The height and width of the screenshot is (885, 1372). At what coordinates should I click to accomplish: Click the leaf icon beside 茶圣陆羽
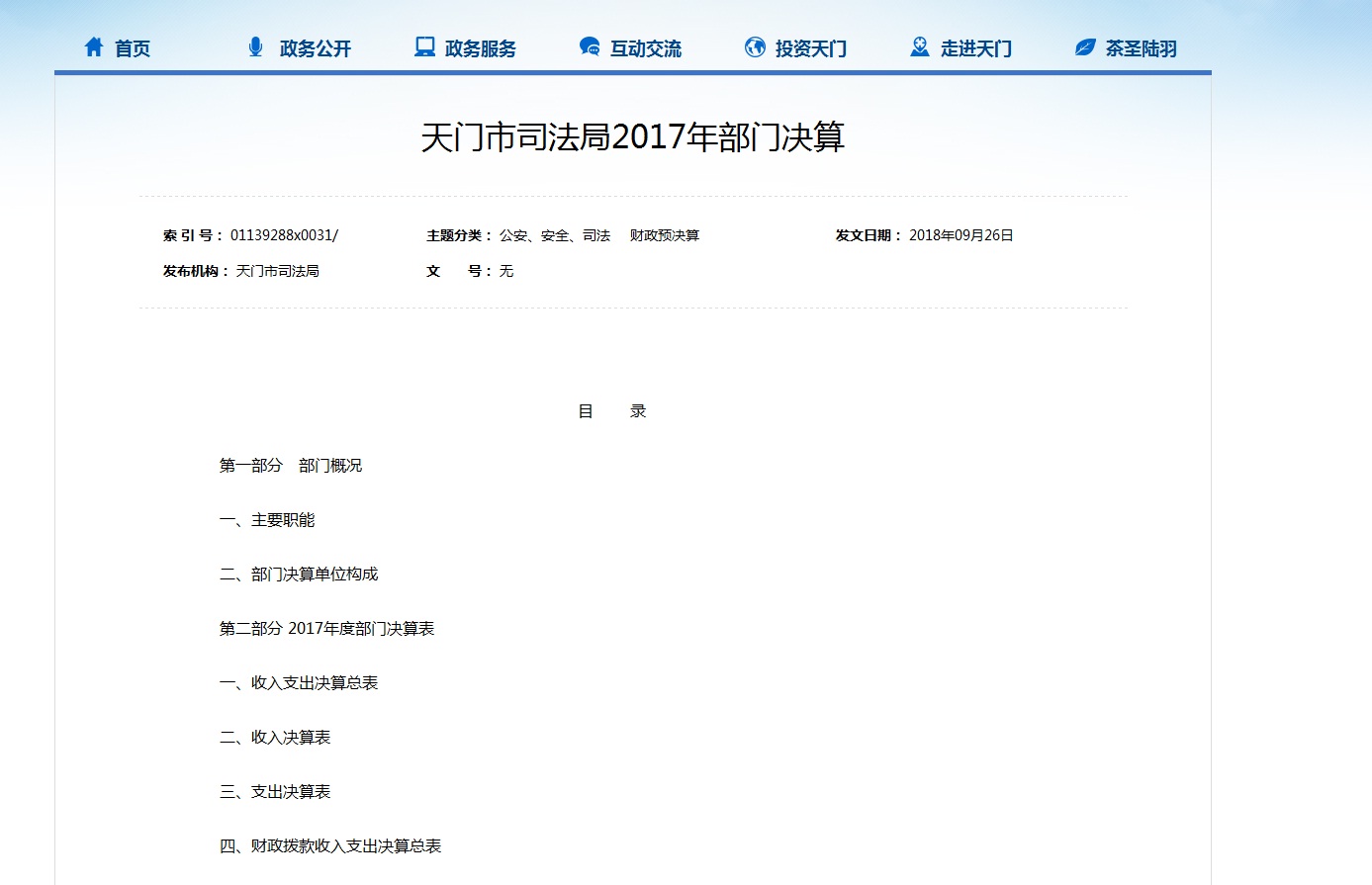coord(1085,47)
